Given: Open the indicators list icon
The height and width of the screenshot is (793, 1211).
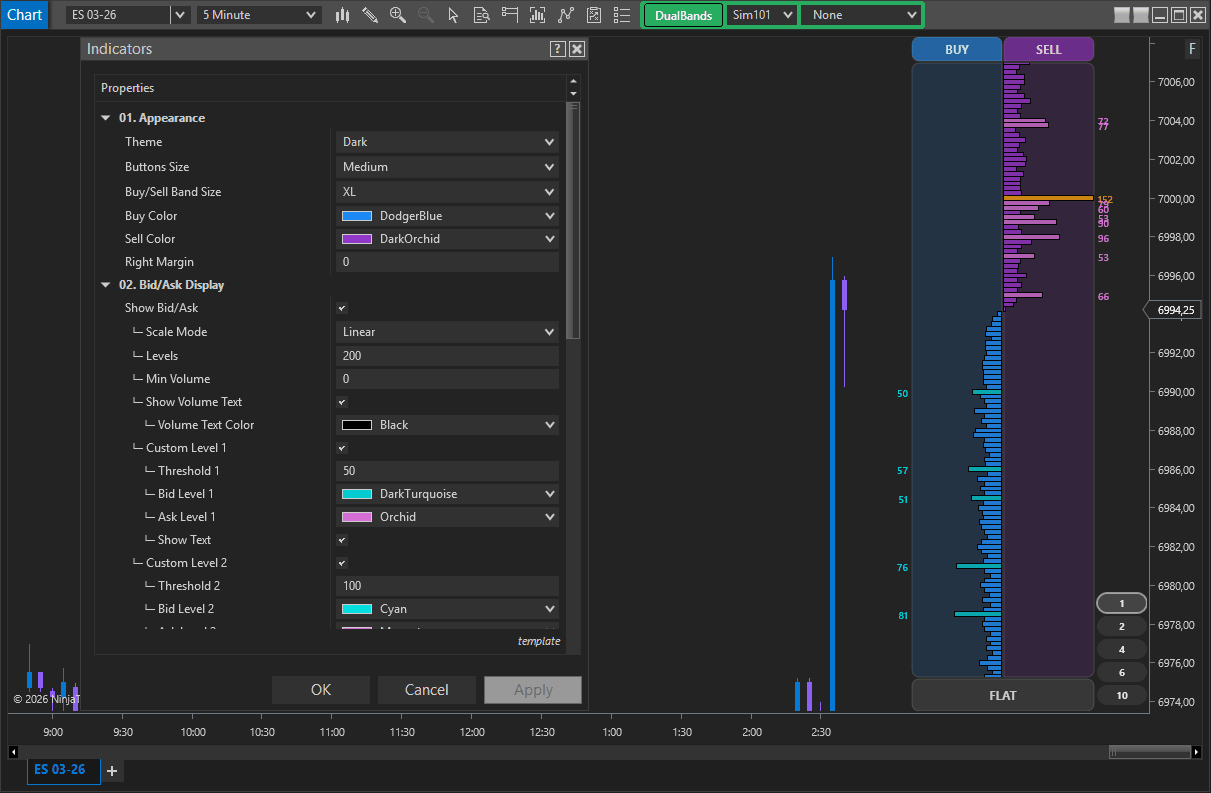Looking at the screenshot, I should coord(621,14).
